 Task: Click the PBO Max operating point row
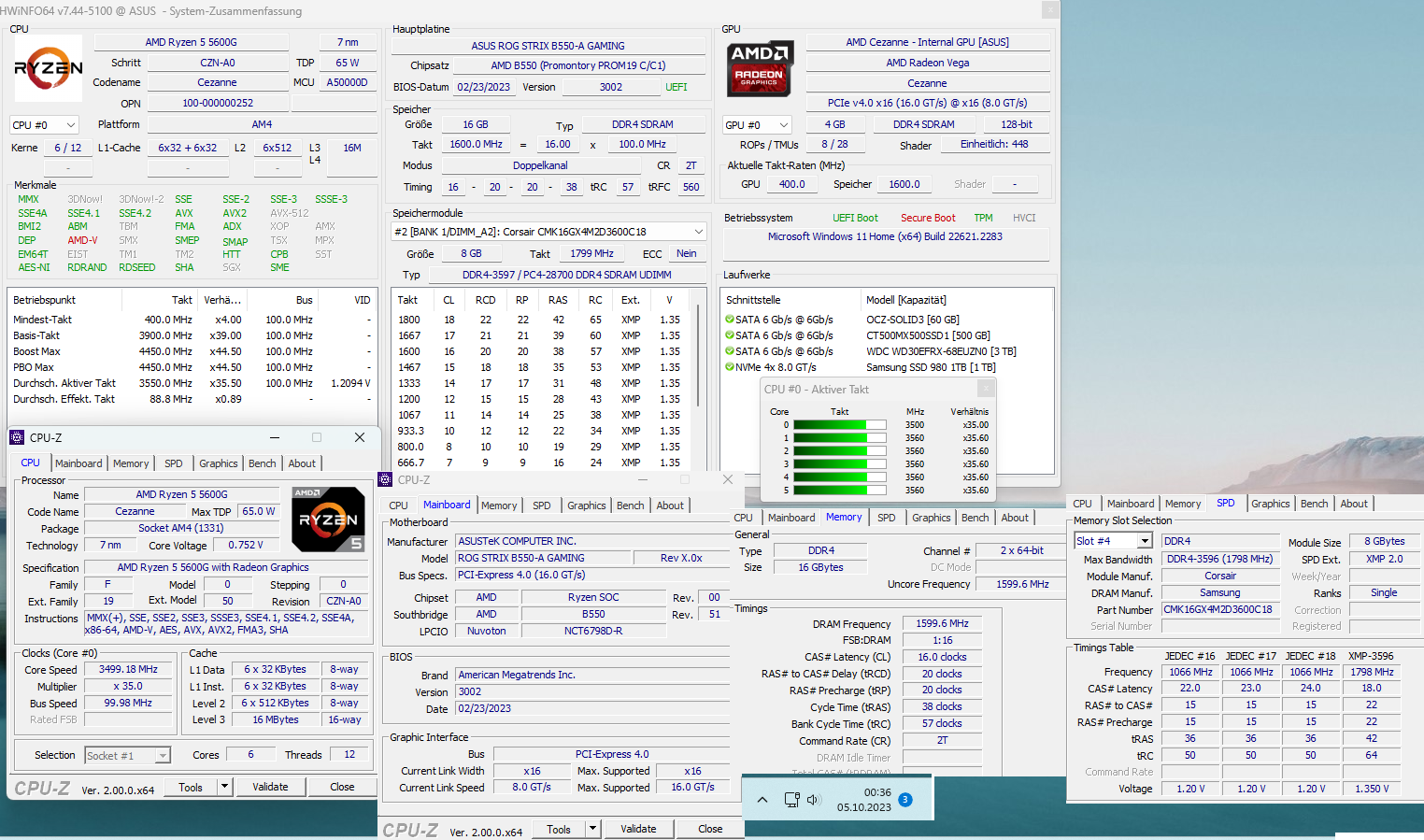tap(192, 367)
